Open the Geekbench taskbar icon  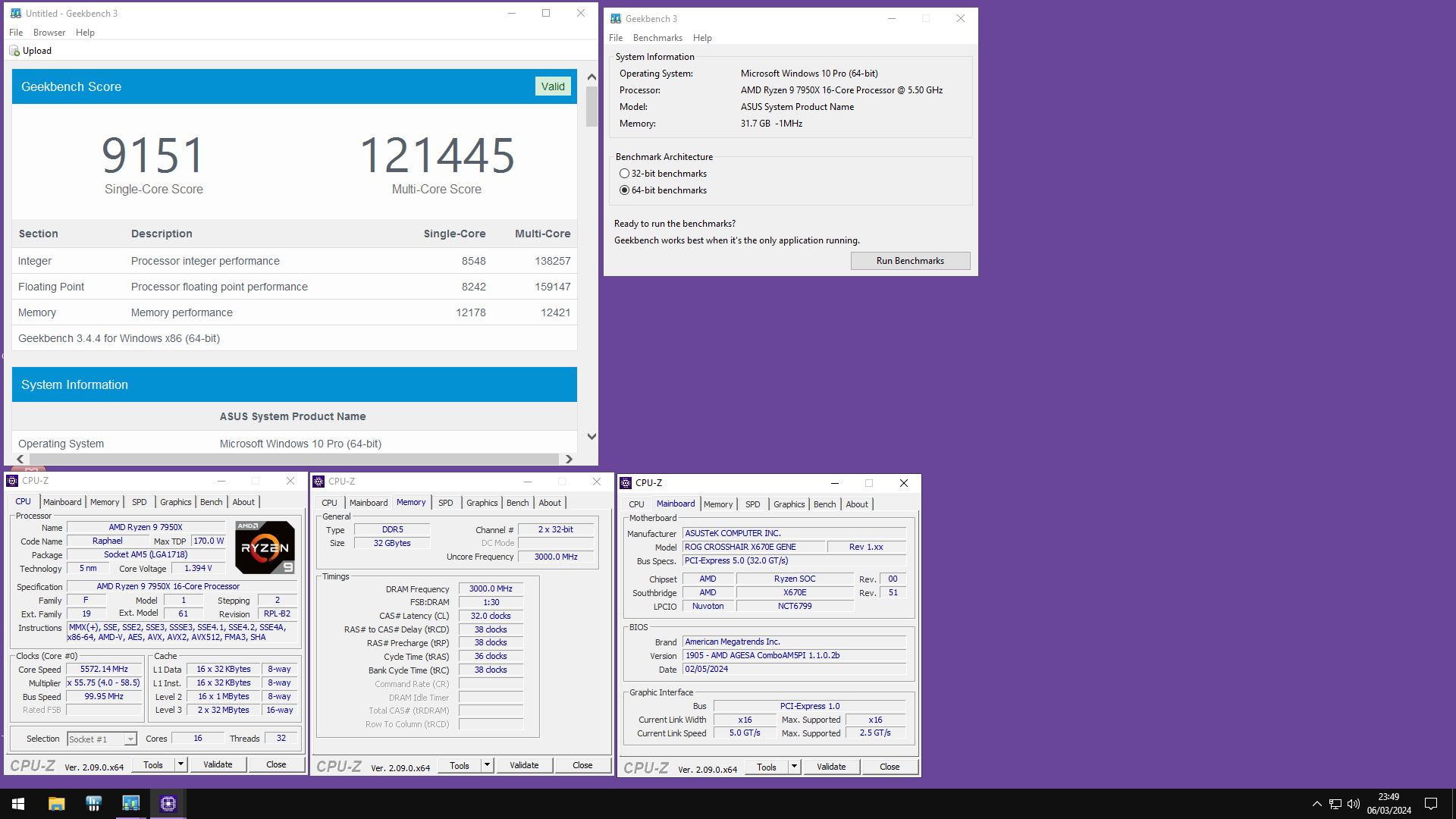click(x=130, y=804)
